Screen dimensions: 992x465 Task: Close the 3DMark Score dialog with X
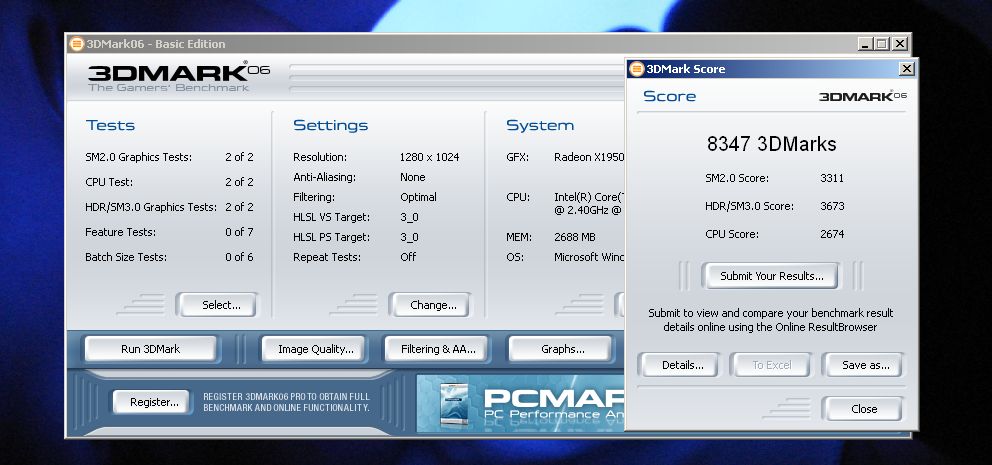(x=906, y=69)
